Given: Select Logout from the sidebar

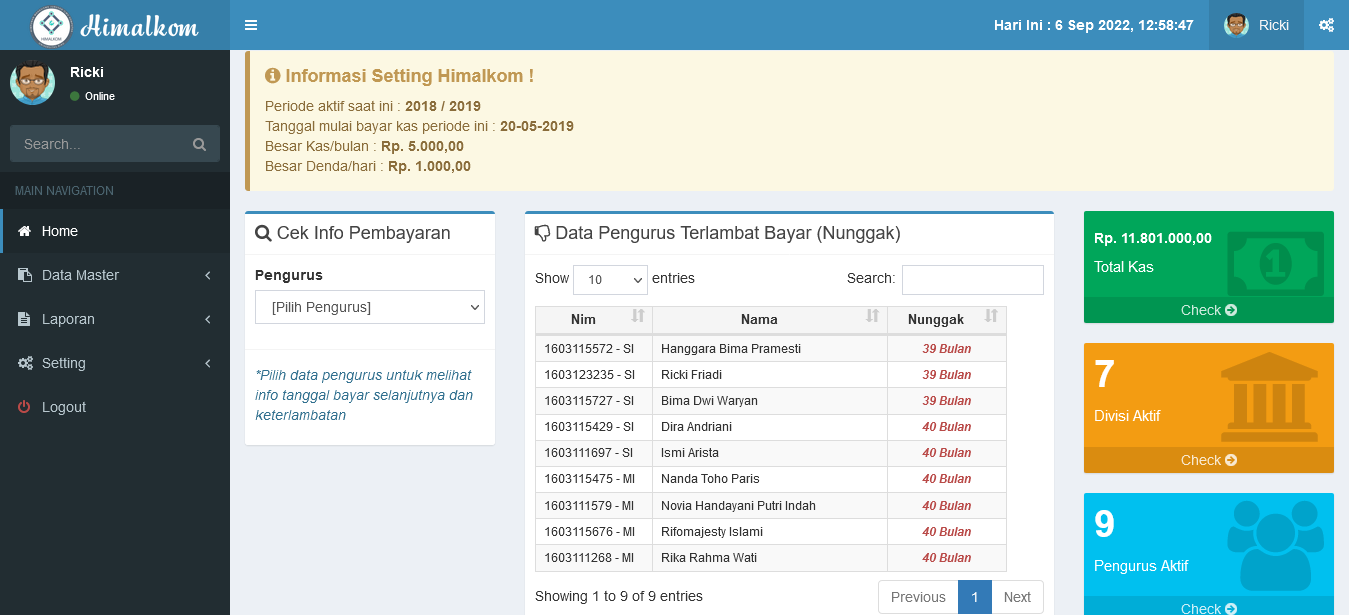Looking at the screenshot, I should pos(64,407).
